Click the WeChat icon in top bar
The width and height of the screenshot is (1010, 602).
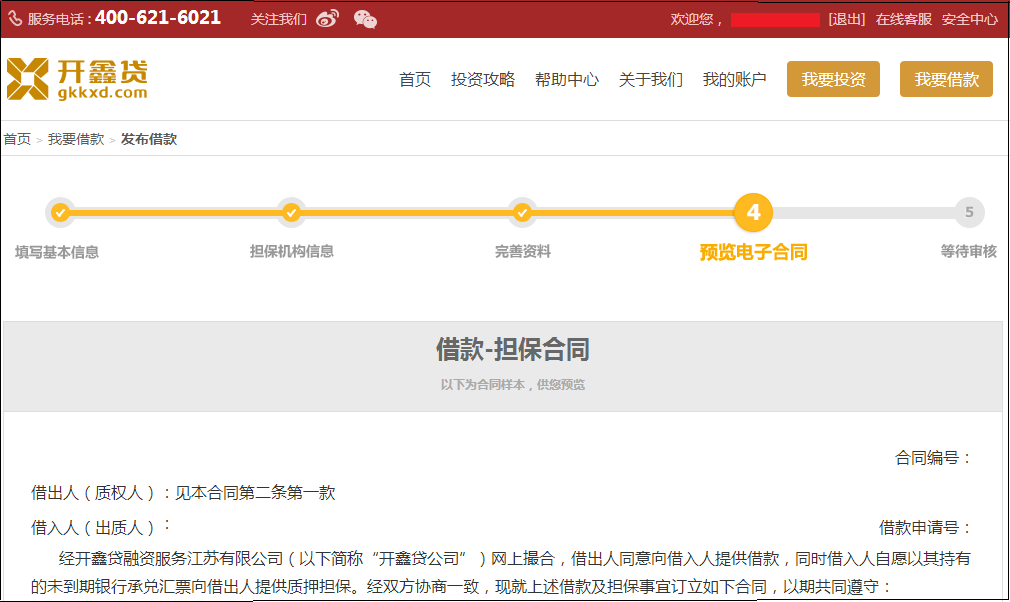(x=366, y=19)
